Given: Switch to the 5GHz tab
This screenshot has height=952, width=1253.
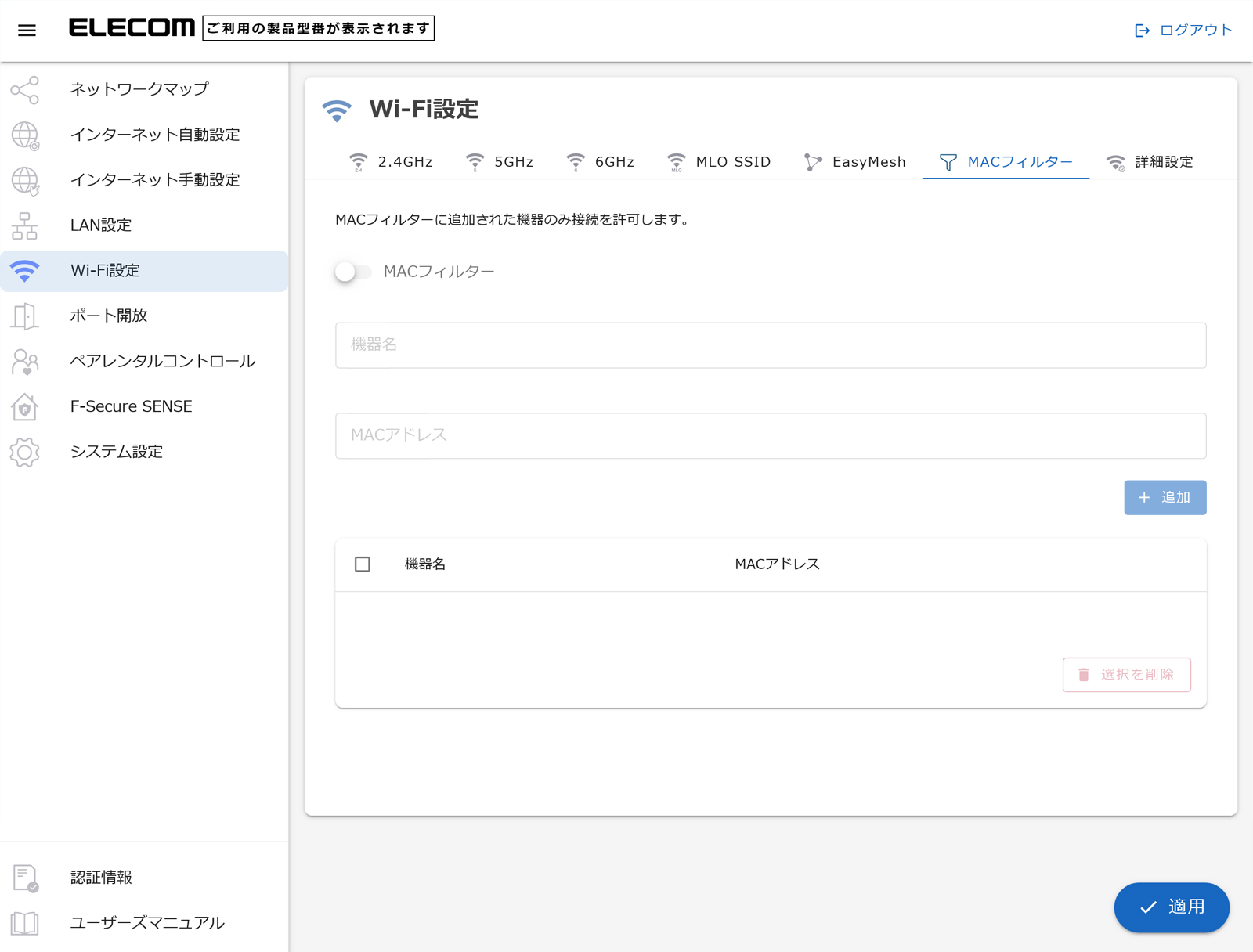Looking at the screenshot, I should click(500, 162).
